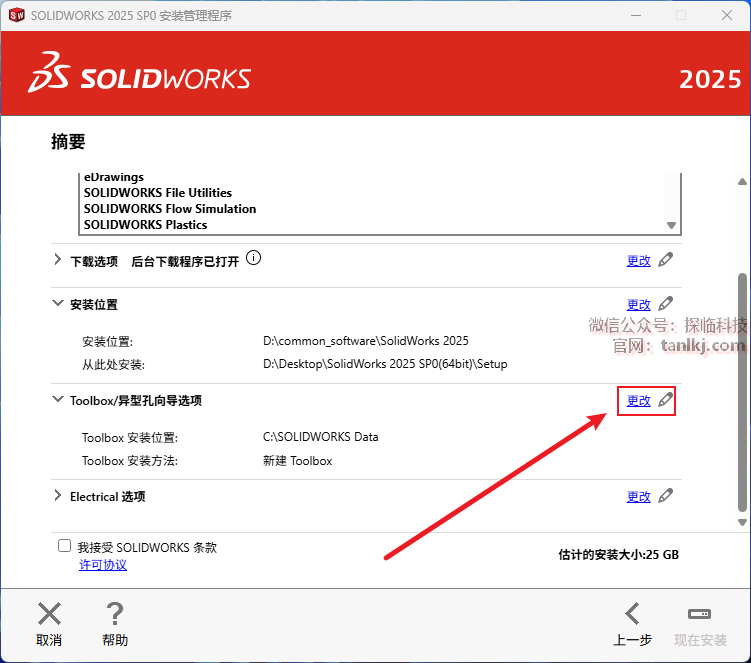
Task: Click 更改 link for Electrical 选项
Action: click(x=638, y=497)
